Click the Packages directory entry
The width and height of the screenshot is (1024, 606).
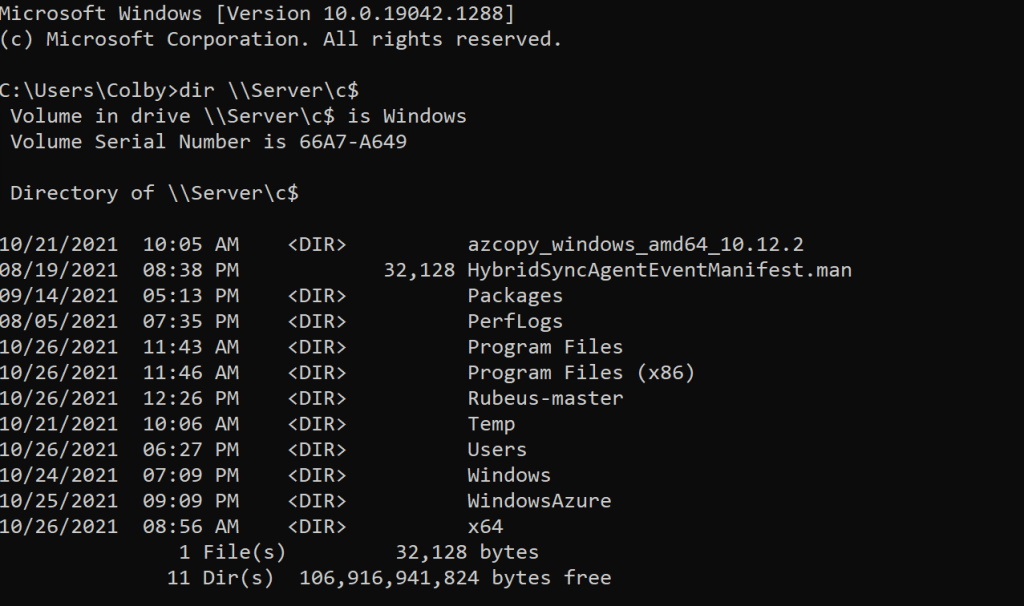pos(514,296)
